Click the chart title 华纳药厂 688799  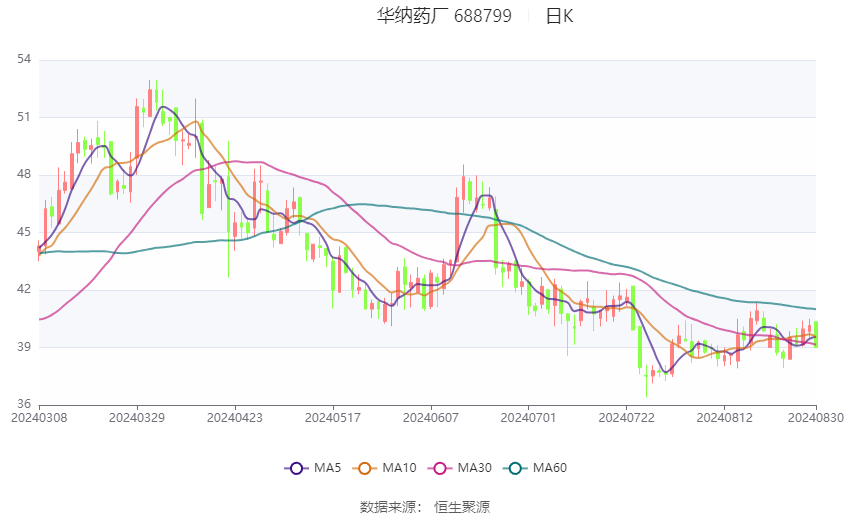pyautogui.click(x=444, y=16)
